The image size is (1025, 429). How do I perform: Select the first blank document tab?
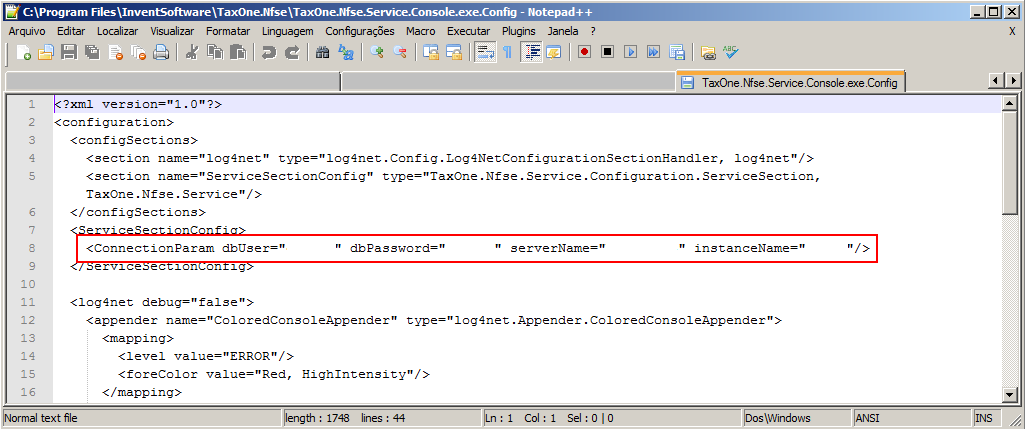point(173,82)
